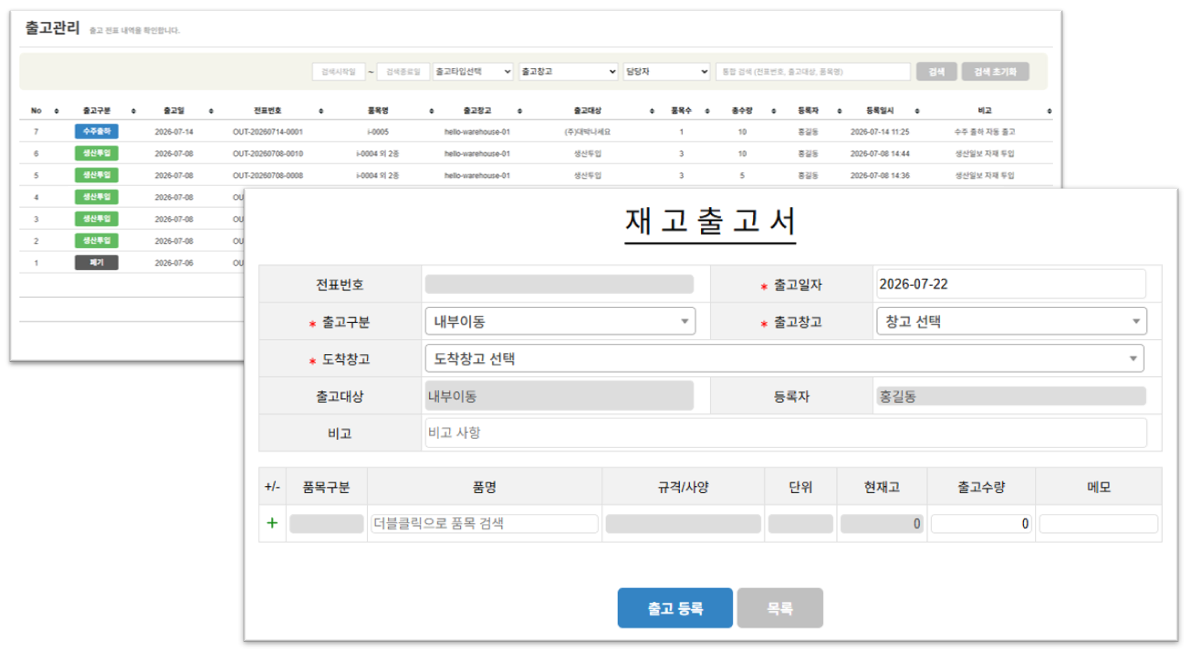Open the 출고창고 창고 선택 dropdown in form

click(x=1011, y=321)
